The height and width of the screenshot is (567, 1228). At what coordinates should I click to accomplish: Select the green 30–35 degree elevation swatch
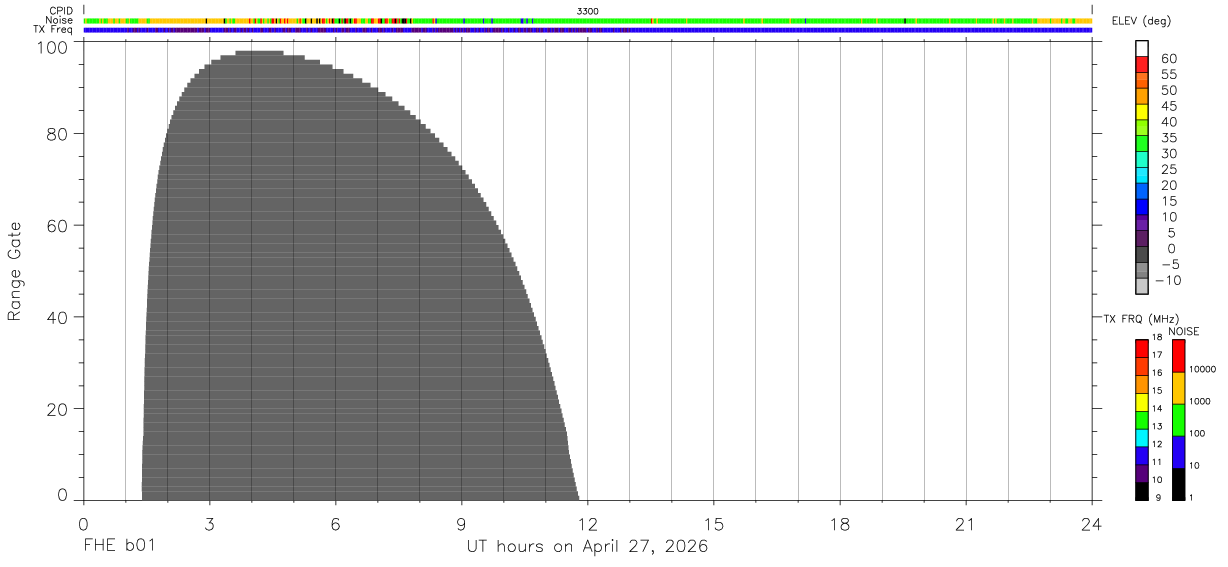coord(1142,144)
